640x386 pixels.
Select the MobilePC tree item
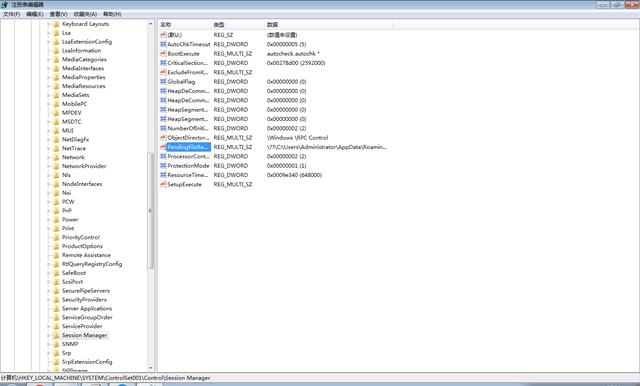point(74,104)
